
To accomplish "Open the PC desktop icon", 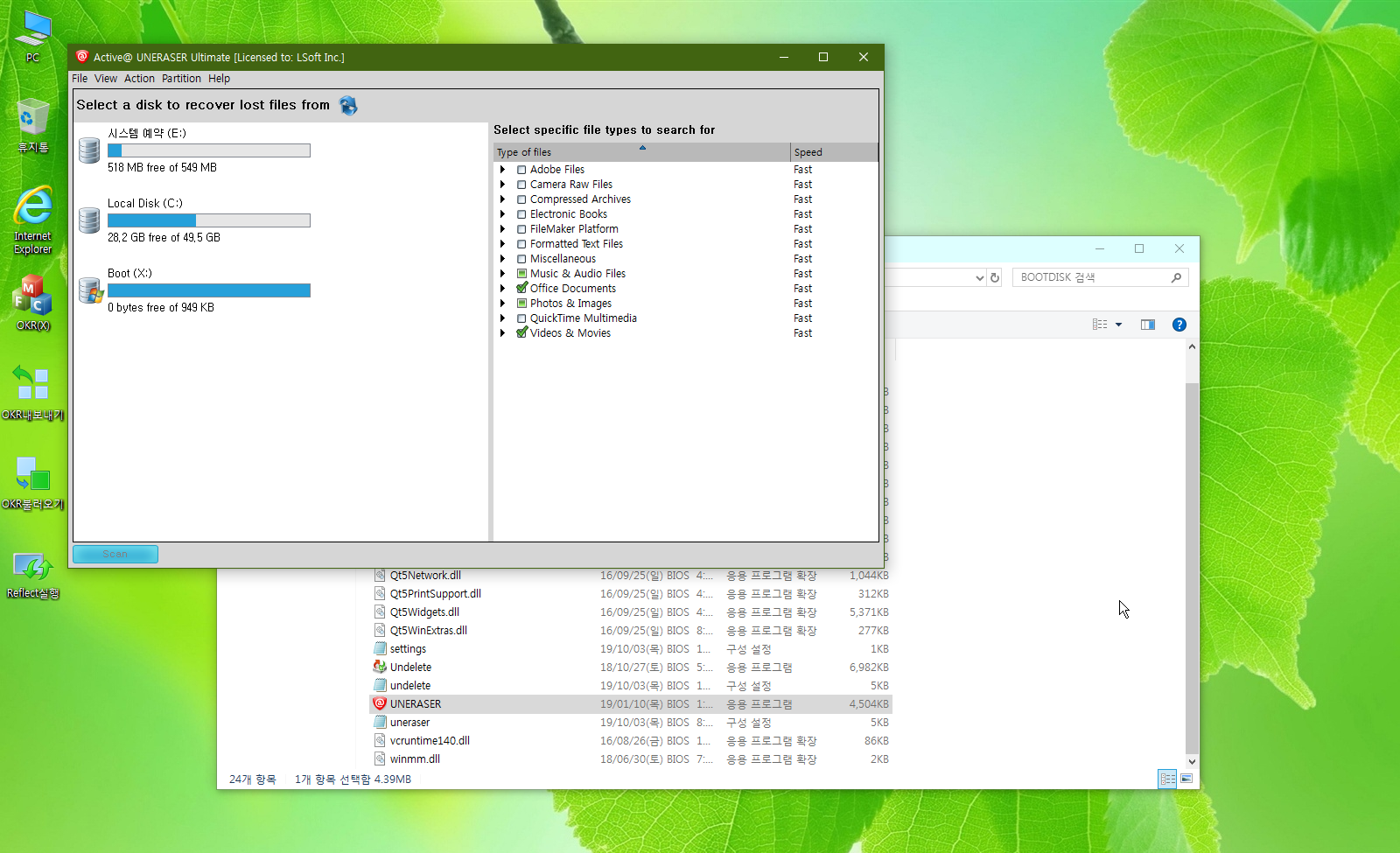I will pyautogui.click(x=32, y=29).
